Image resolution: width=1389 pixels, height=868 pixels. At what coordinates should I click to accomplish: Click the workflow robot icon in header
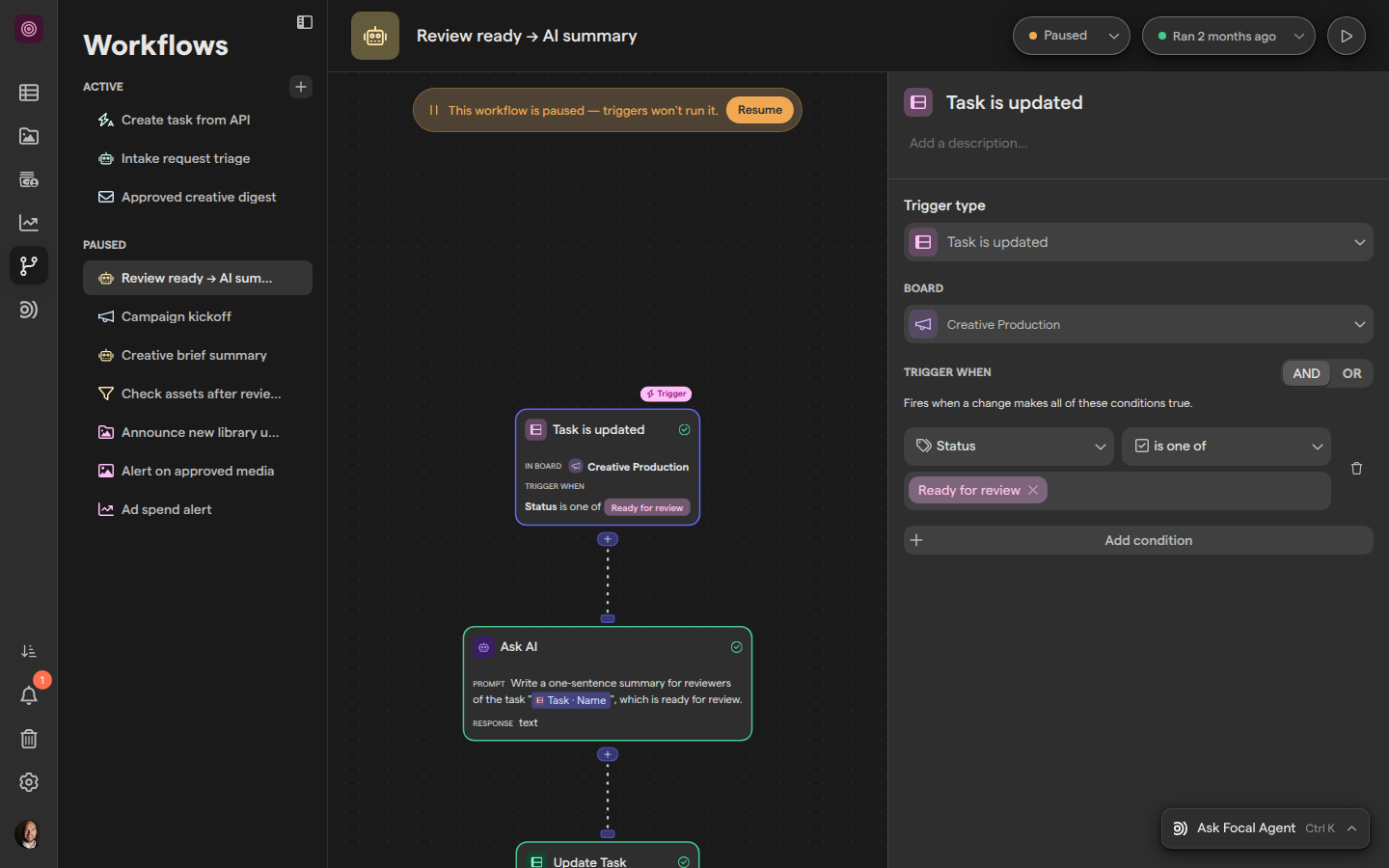pos(375,36)
